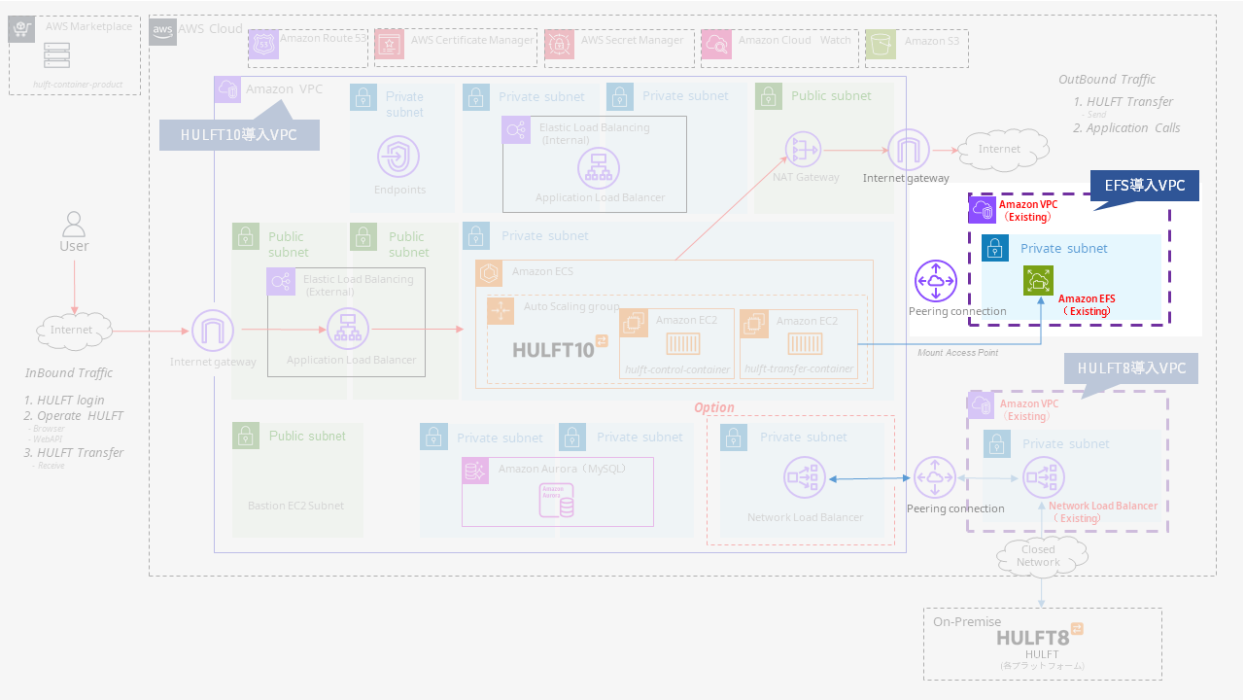Click the internal Application Load Balancer icon
Image resolution: width=1244 pixels, height=700 pixels.
(599, 168)
